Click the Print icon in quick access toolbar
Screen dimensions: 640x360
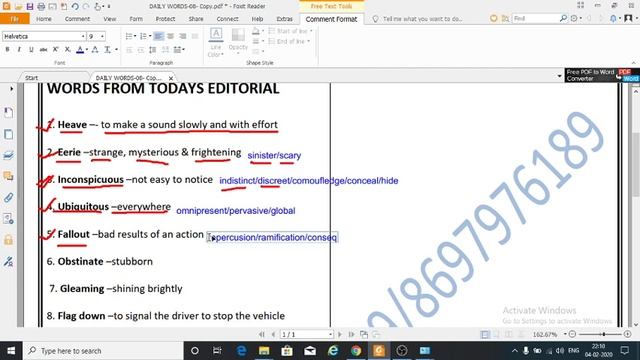click(x=41, y=6)
